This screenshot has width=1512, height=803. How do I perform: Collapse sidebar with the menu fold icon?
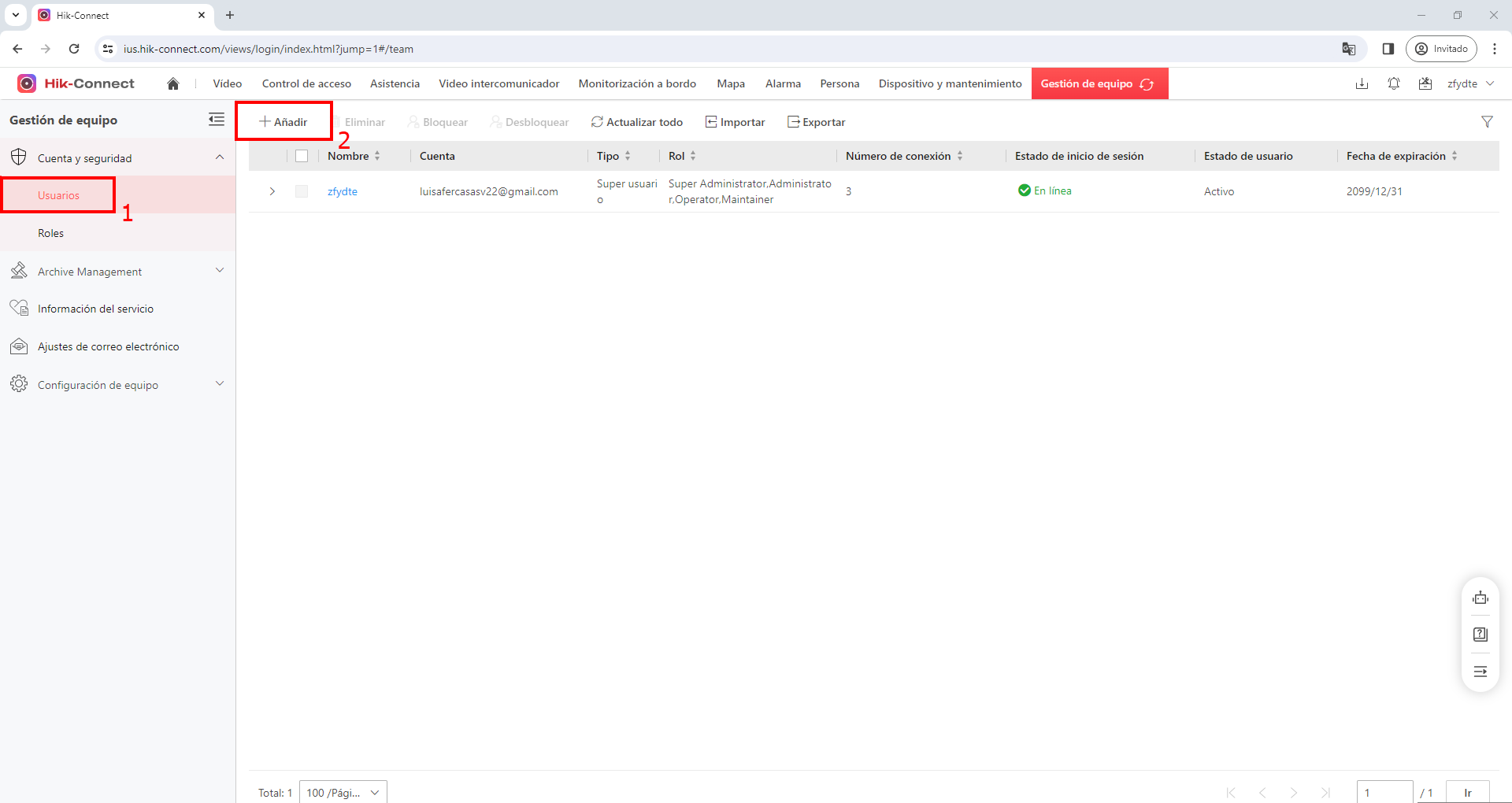[217, 120]
